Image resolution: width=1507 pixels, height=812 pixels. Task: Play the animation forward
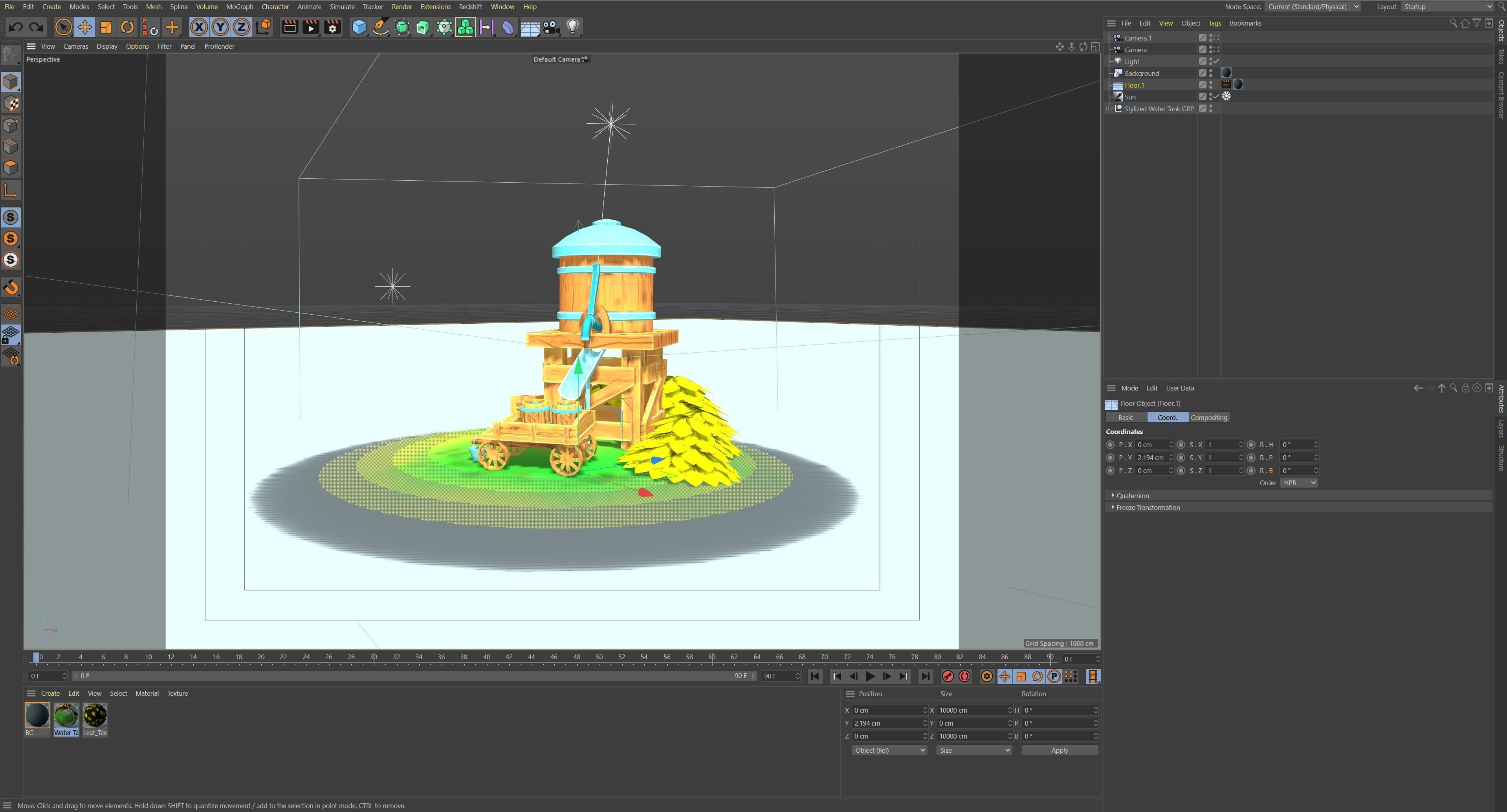(870, 677)
